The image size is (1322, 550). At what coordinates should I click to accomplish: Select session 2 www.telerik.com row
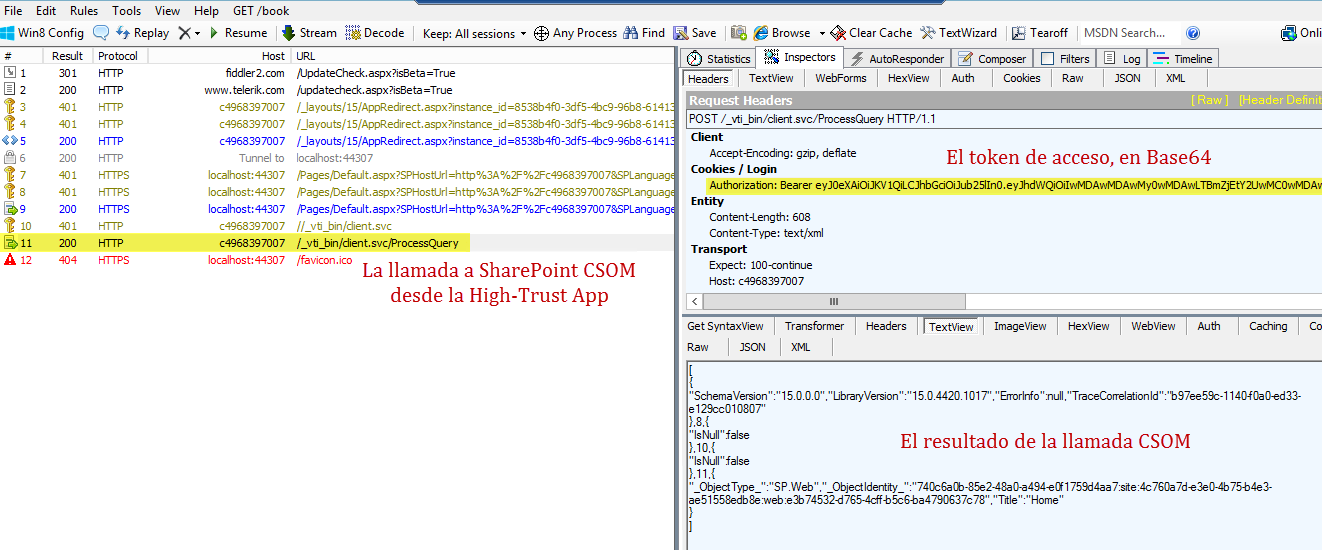pyautogui.click(x=337, y=90)
